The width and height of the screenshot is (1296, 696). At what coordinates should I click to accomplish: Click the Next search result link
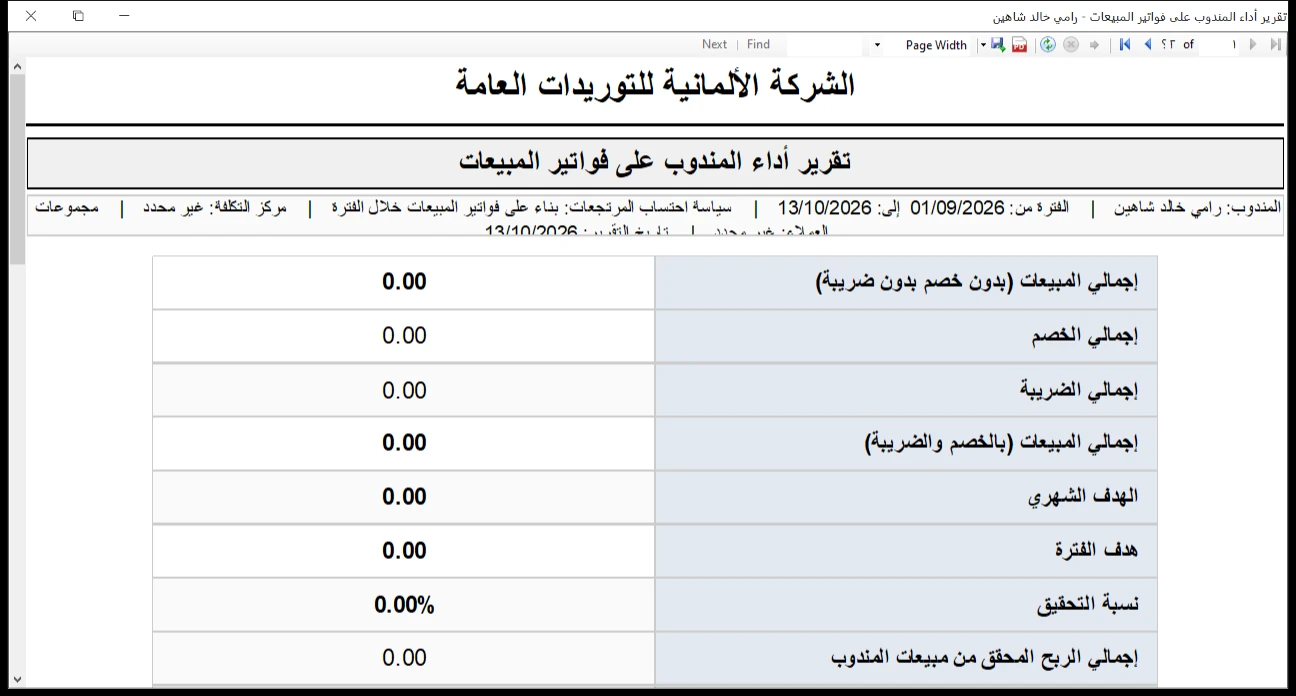714,44
